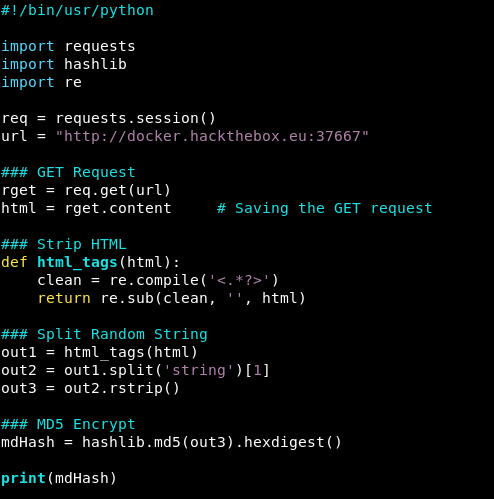Click hashlib.md5(out3).hexdigest() call
Image resolution: width=494 pixels, height=499 pixels.
[212, 443]
